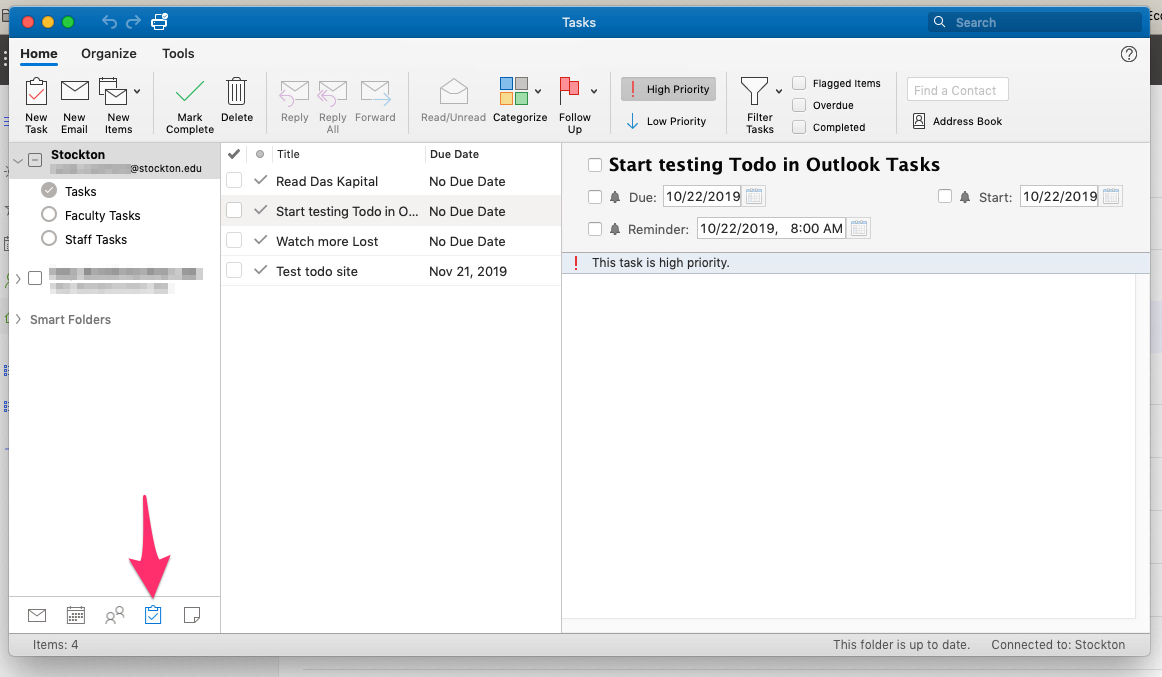Collapse the Stockton account

click(18, 160)
